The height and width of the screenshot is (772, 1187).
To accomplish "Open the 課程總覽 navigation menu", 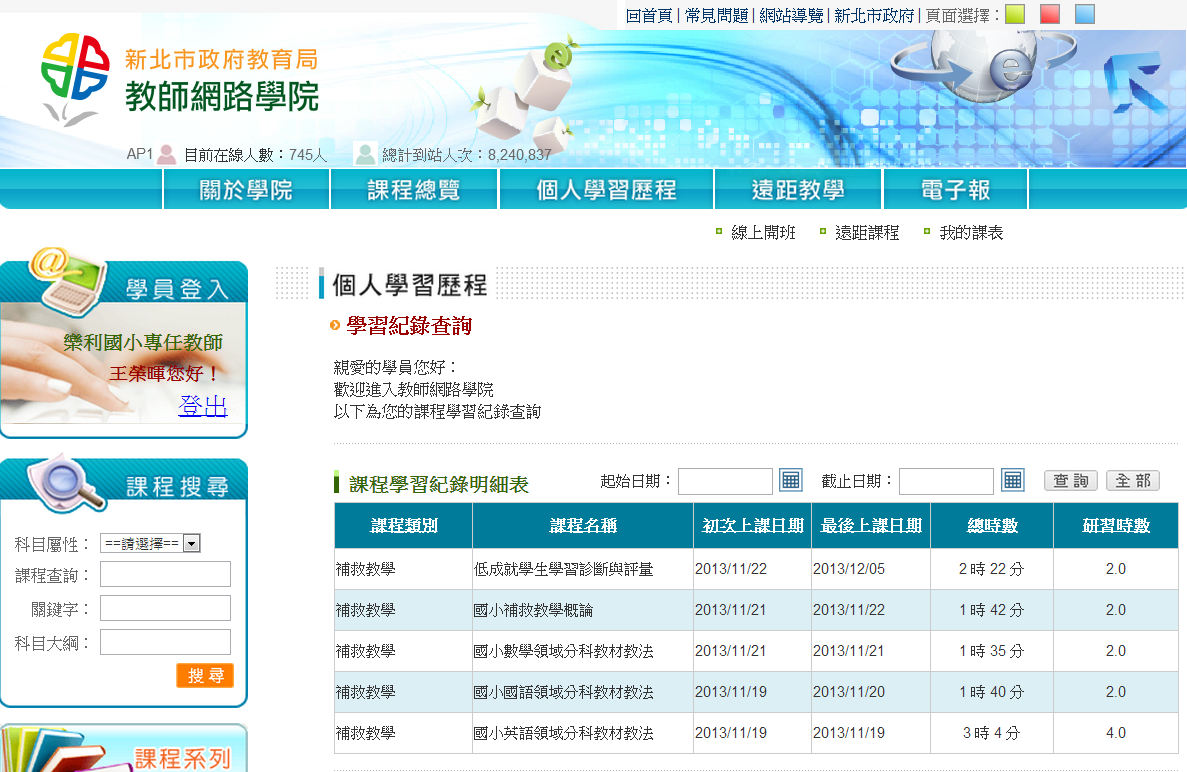I will pos(414,190).
